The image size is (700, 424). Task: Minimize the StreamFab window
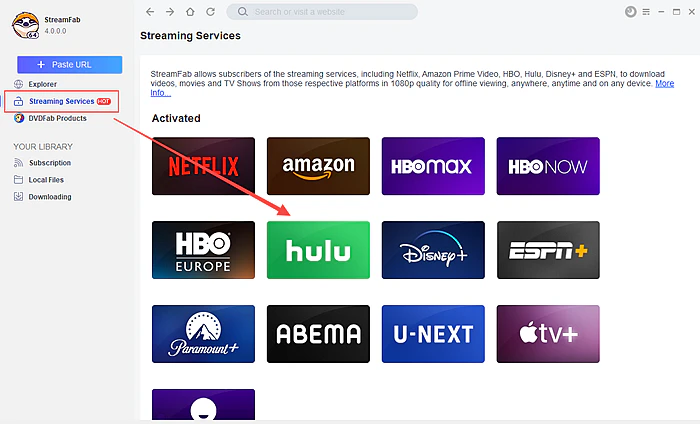[661, 12]
